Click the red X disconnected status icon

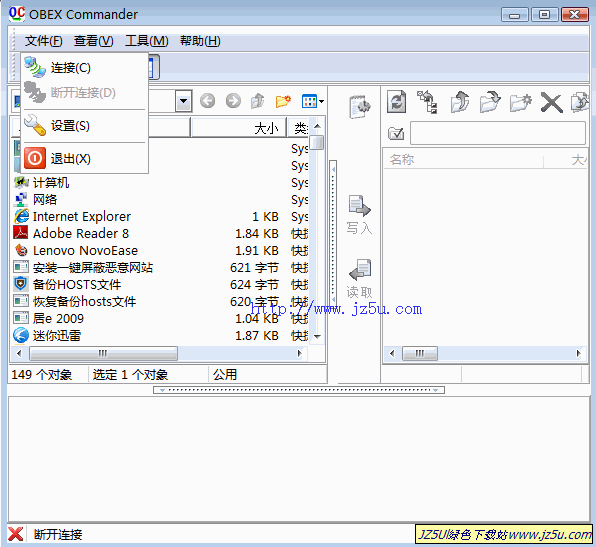(16, 534)
